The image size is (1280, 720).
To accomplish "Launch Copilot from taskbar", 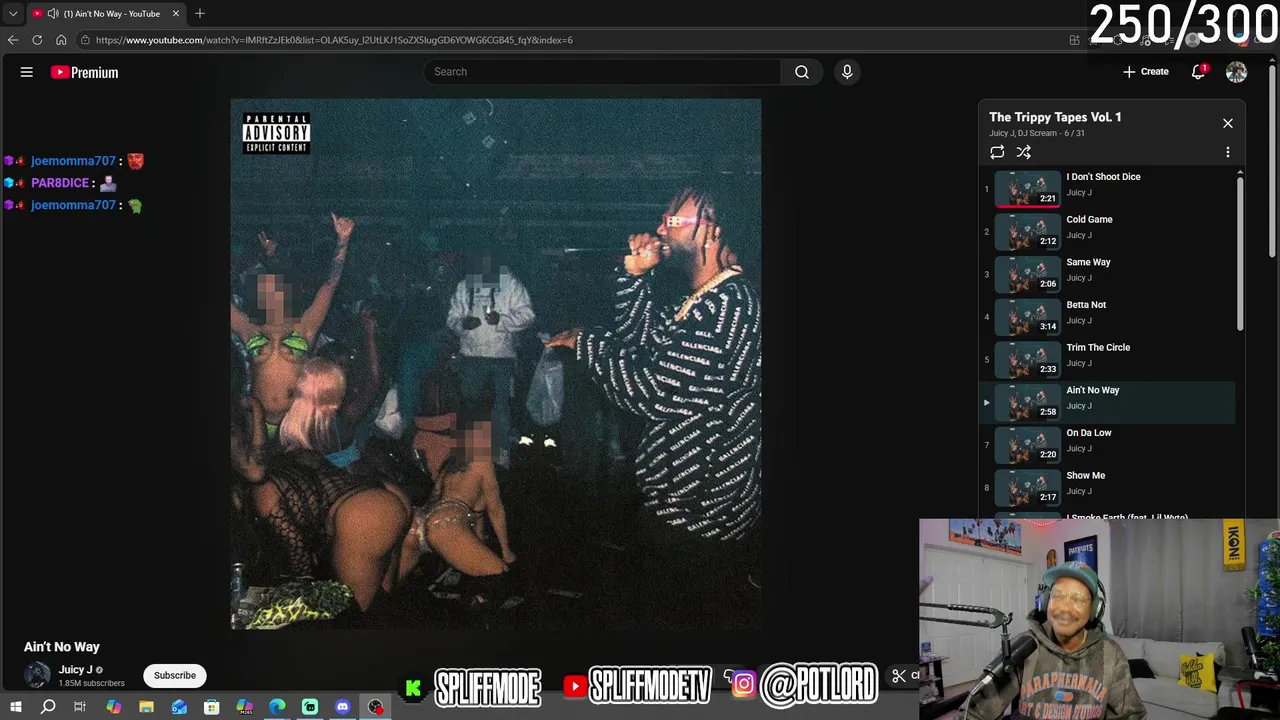I will [113, 707].
